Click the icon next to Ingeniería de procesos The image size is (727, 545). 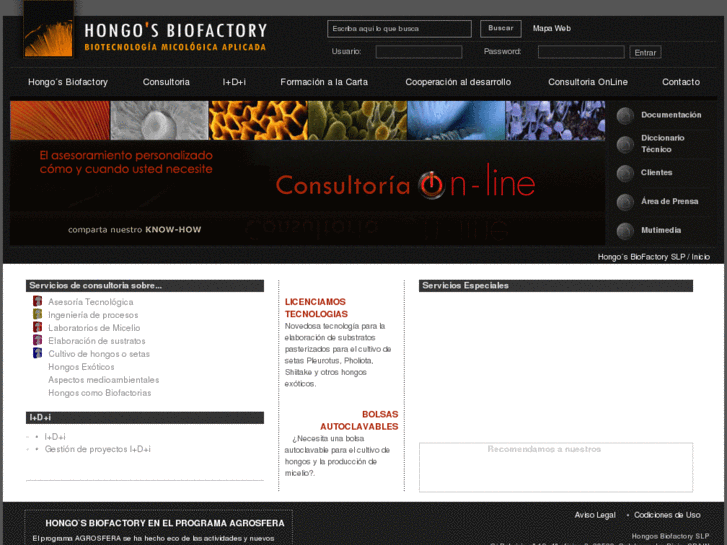(x=38, y=314)
